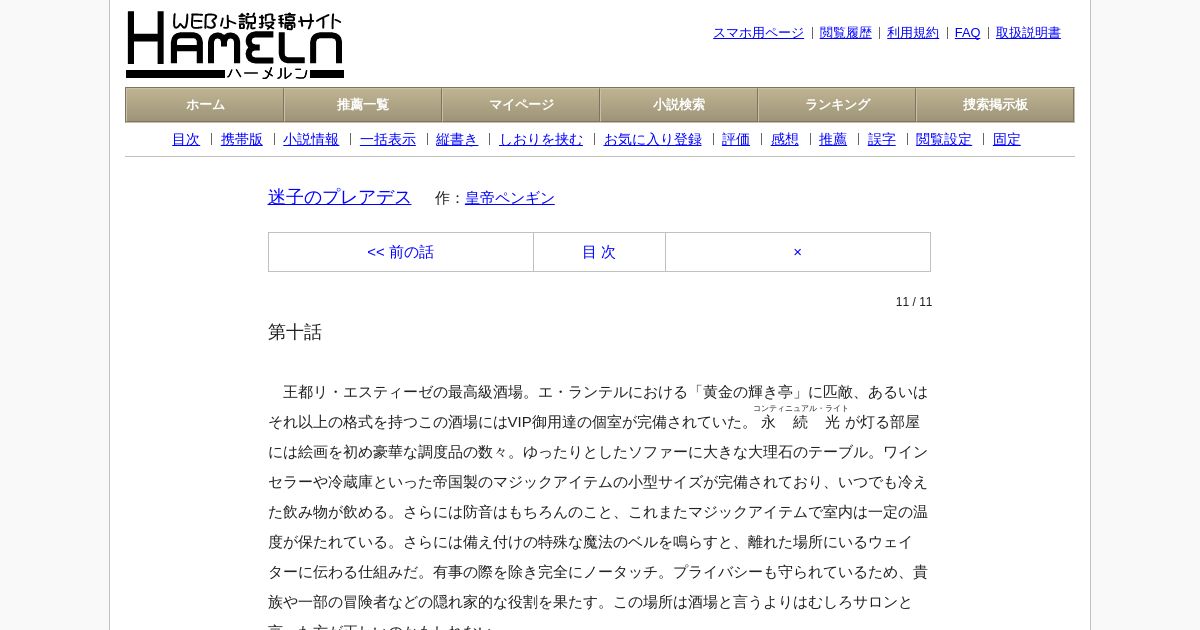1200x630 pixels.
Task: Open 小説情報 in the submenu
Action: (x=311, y=140)
